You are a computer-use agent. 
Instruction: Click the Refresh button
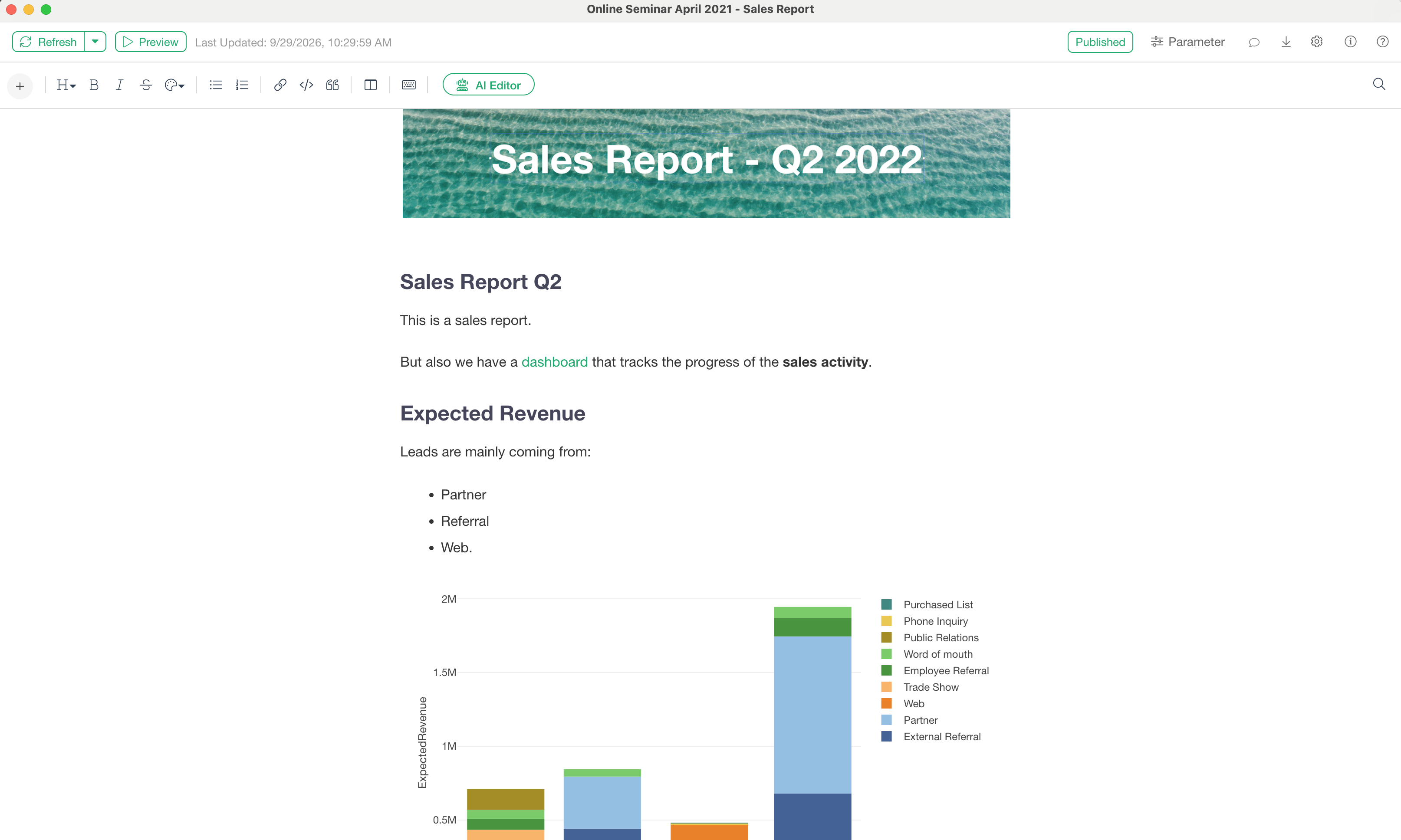pyautogui.click(x=48, y=42)
